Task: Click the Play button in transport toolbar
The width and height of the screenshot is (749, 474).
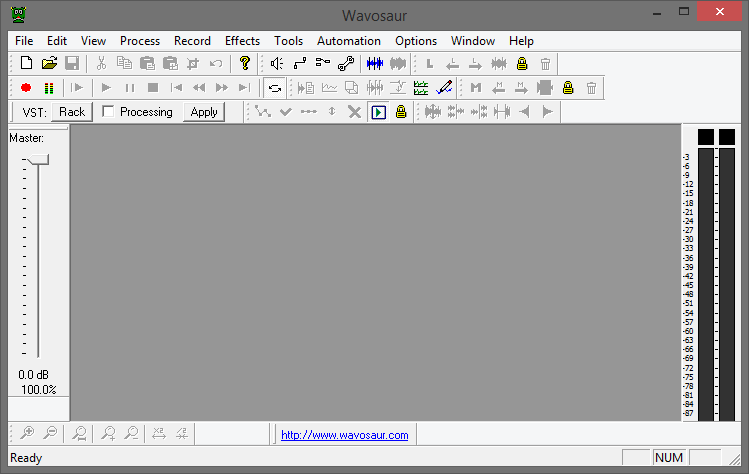Action: click(x=106, y=87)
